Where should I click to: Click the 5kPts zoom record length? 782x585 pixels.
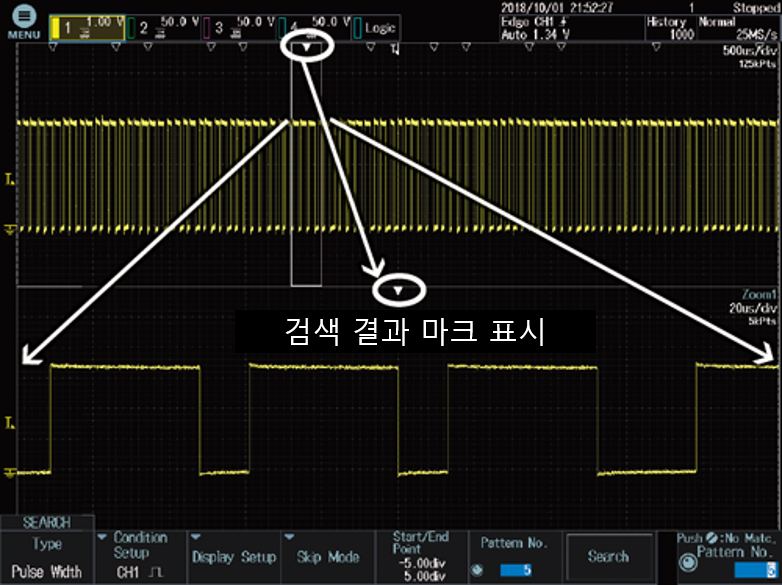(x=762, y=321)
